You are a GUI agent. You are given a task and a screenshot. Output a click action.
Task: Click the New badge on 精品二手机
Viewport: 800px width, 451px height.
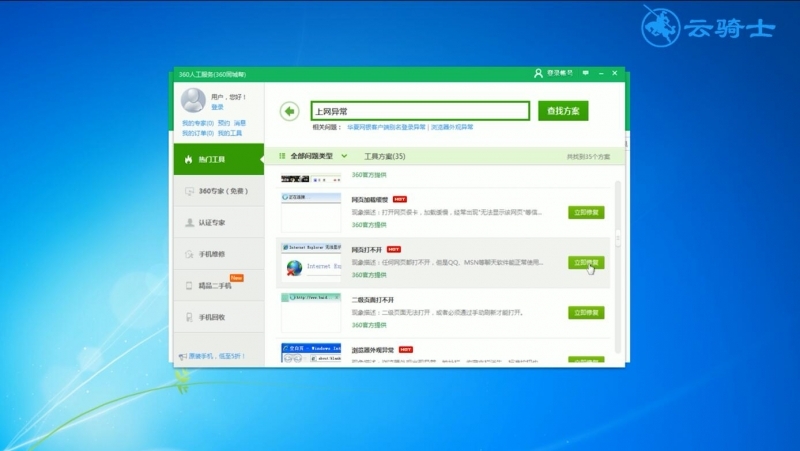click(x=236, y=278)
